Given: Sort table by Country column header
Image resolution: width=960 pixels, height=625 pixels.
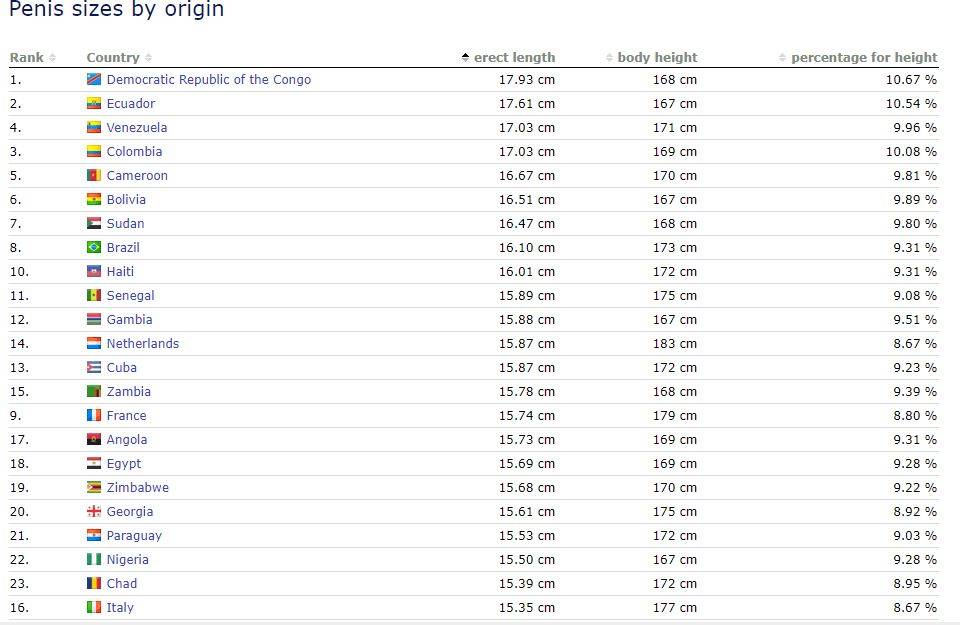Looking at the screenshot, I should (x=118, y=58).
